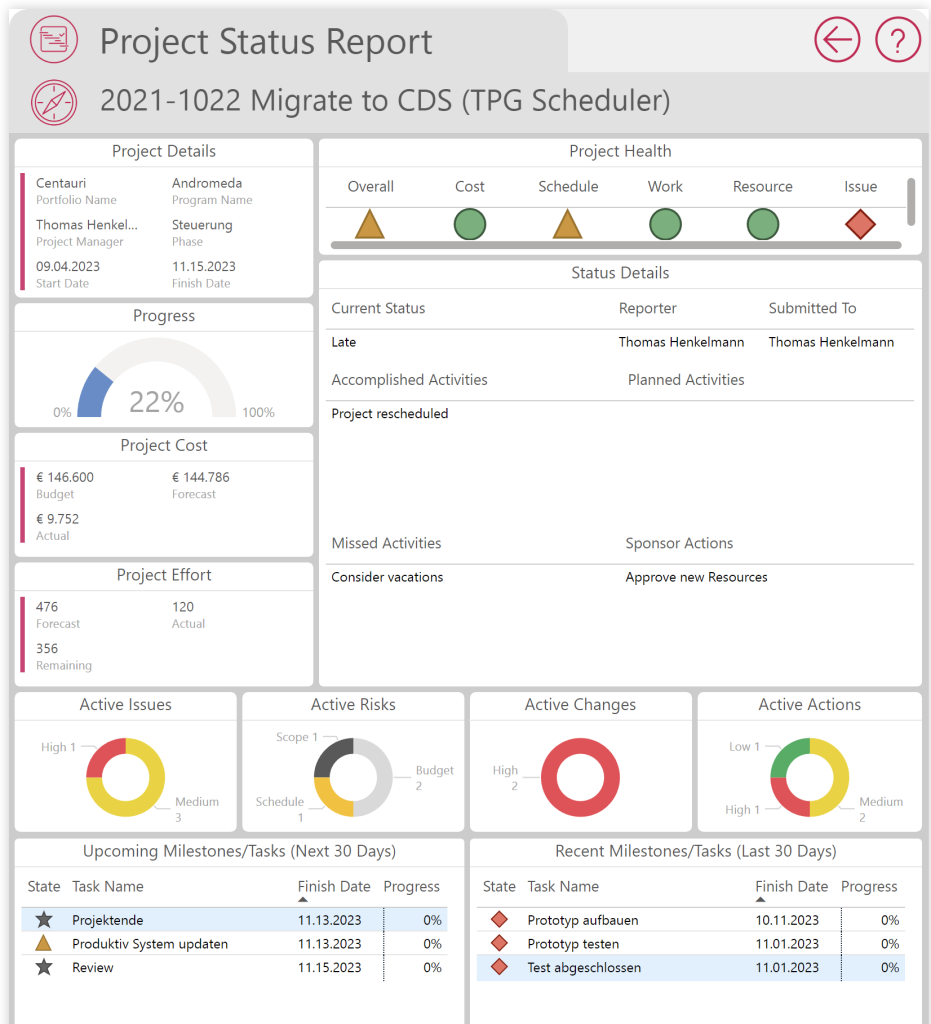Click the Issue health red diamond indicator
The image size is (931, 1024).
click(x=860, y=224)
